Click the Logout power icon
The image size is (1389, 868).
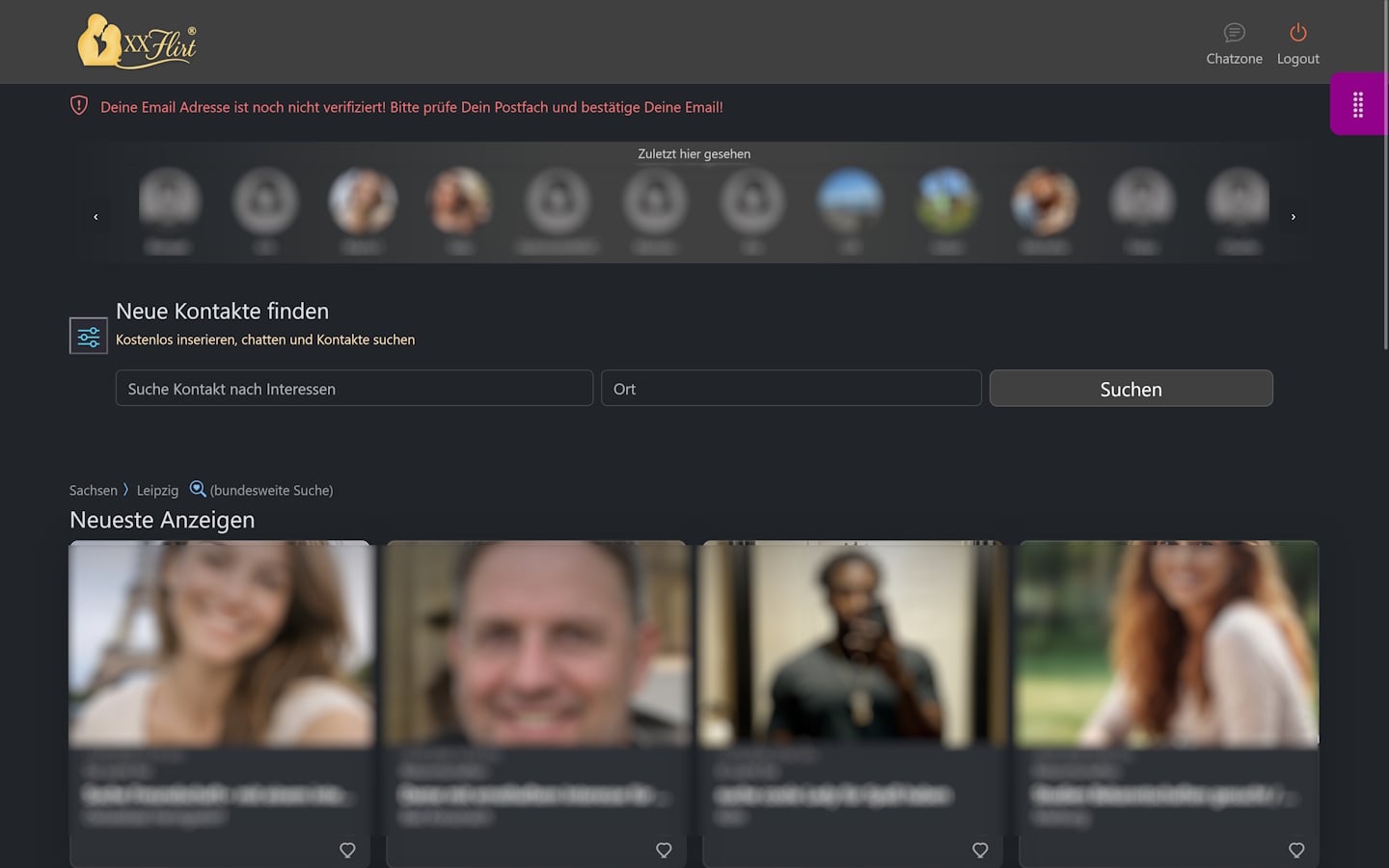[x=1297, y=34]
